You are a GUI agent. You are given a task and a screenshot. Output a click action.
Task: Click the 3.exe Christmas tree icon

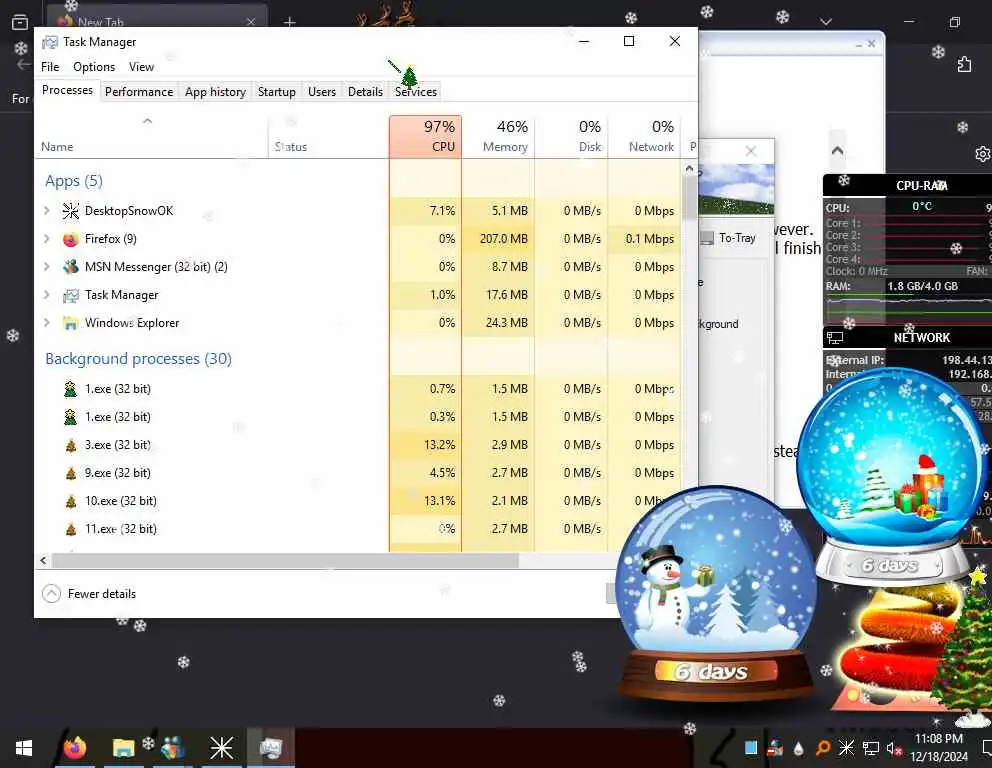click(x=70, y=445)
